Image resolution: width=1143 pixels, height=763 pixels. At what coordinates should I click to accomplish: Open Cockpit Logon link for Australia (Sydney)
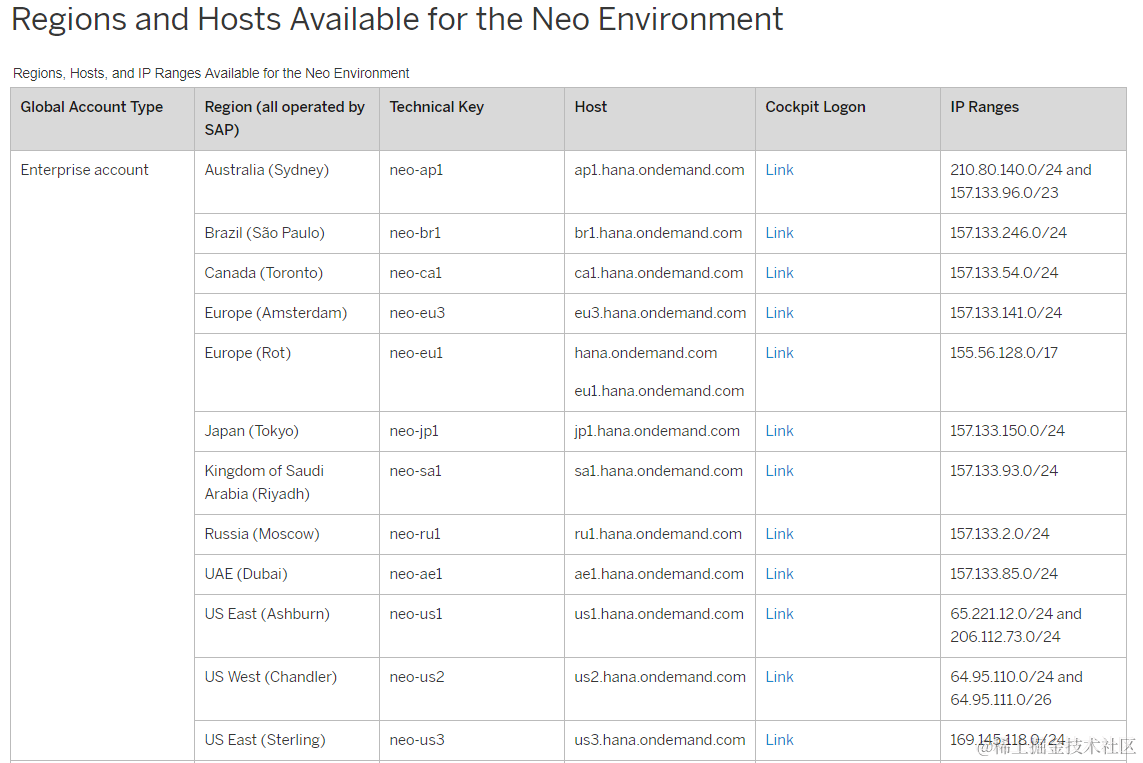(x=779, y=170)
